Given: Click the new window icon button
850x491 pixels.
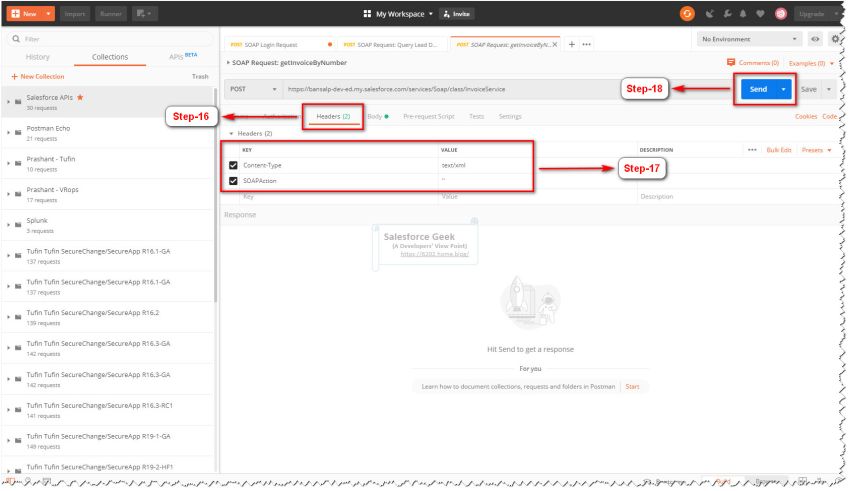Looking at the screenshot, I should click(144, 14).
